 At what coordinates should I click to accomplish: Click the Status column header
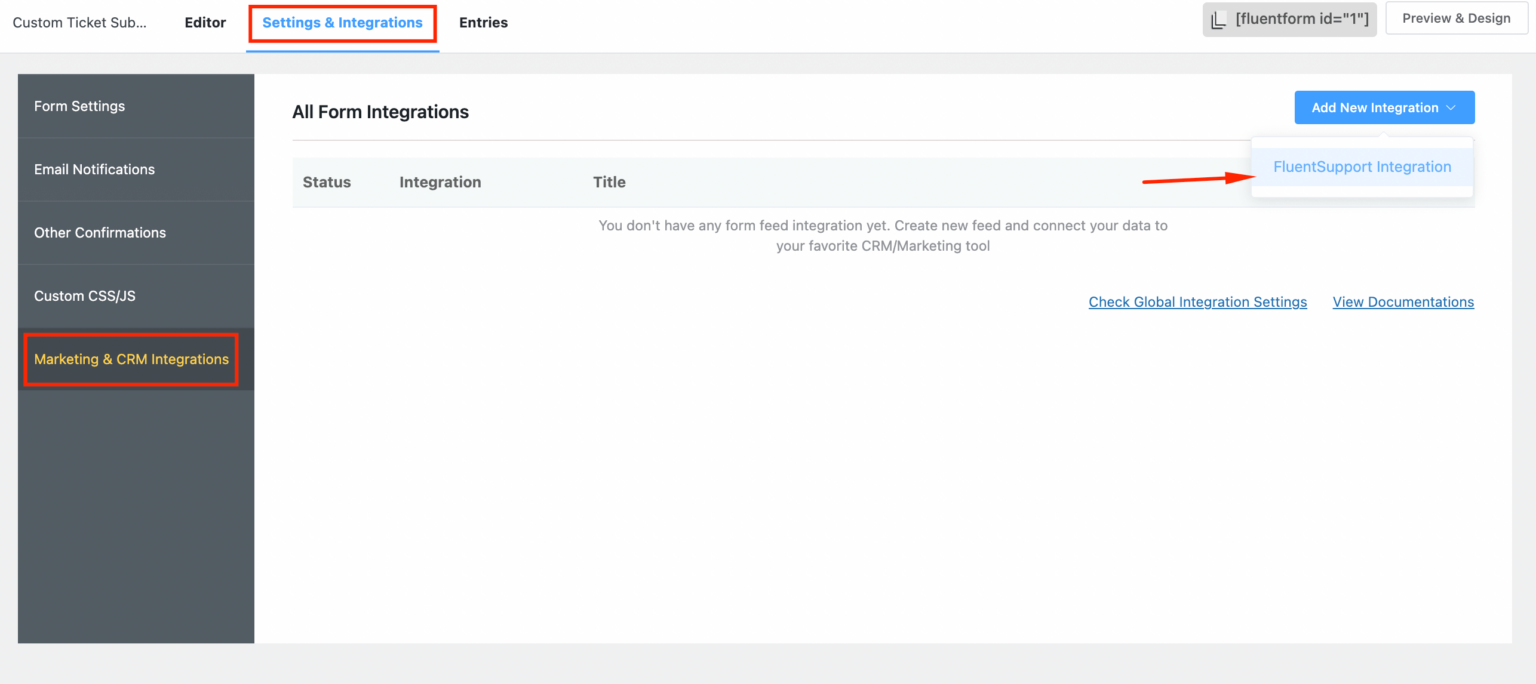point(326,182)
